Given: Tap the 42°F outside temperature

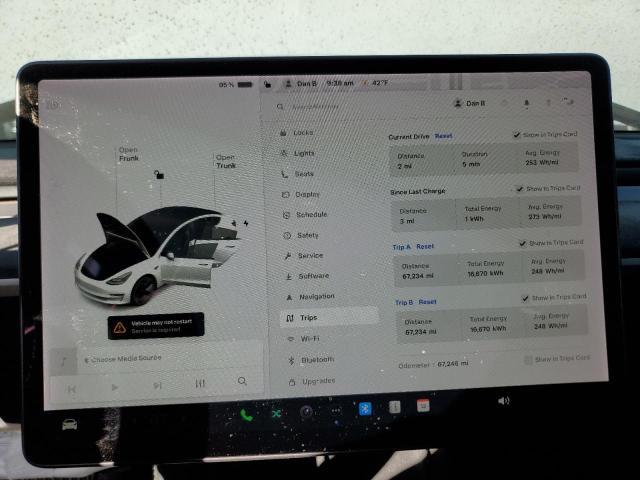Looking at the screenshot, I should pyautogui.click(x=380, y=82).
